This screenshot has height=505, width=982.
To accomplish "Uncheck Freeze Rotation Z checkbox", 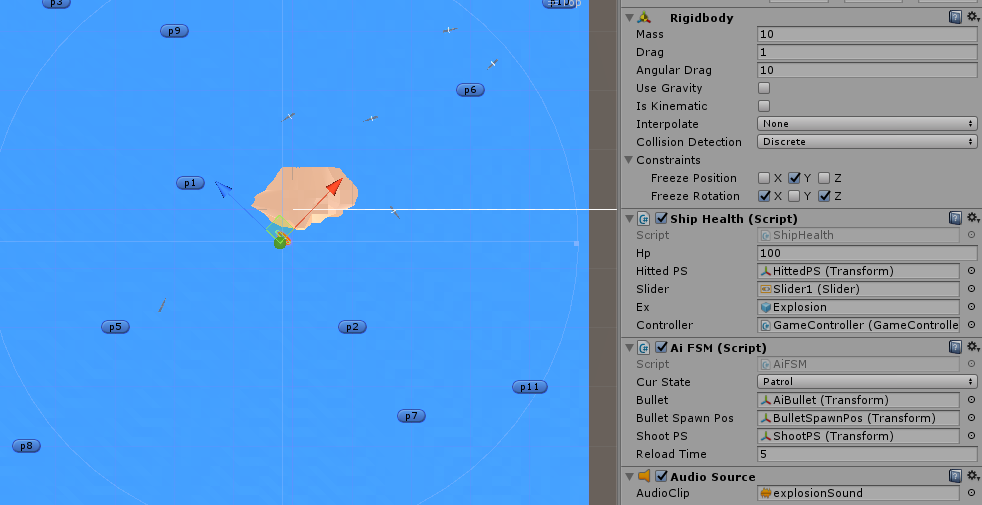I will [x=824, y=196].
